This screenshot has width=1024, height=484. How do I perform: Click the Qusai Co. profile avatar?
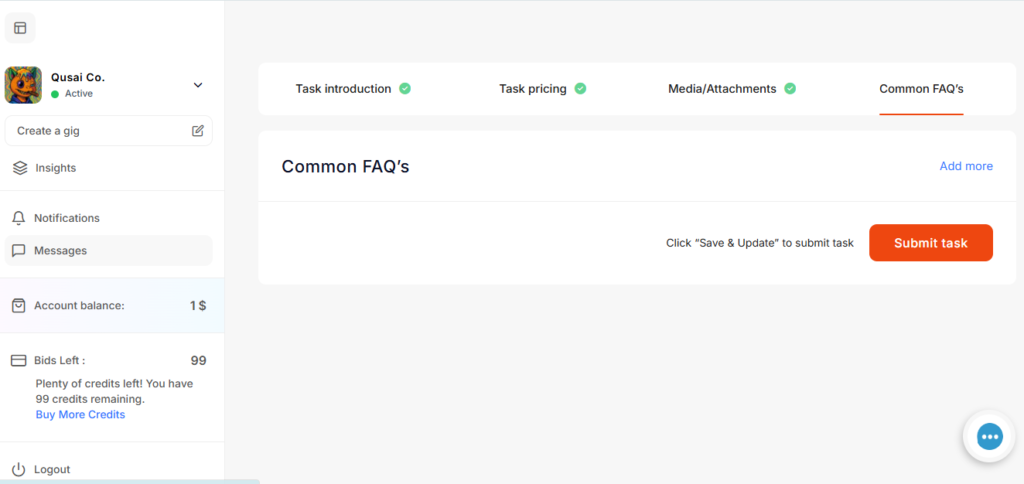[x=23, y=85]
